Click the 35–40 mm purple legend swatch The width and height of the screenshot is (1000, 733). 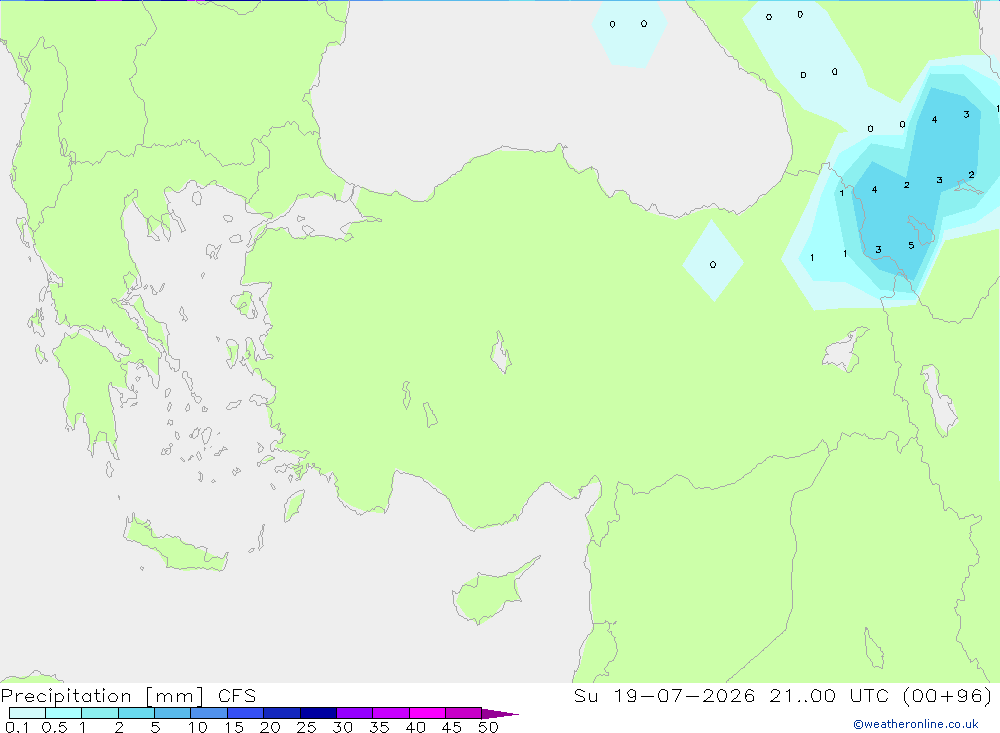(x=391, y=713)
